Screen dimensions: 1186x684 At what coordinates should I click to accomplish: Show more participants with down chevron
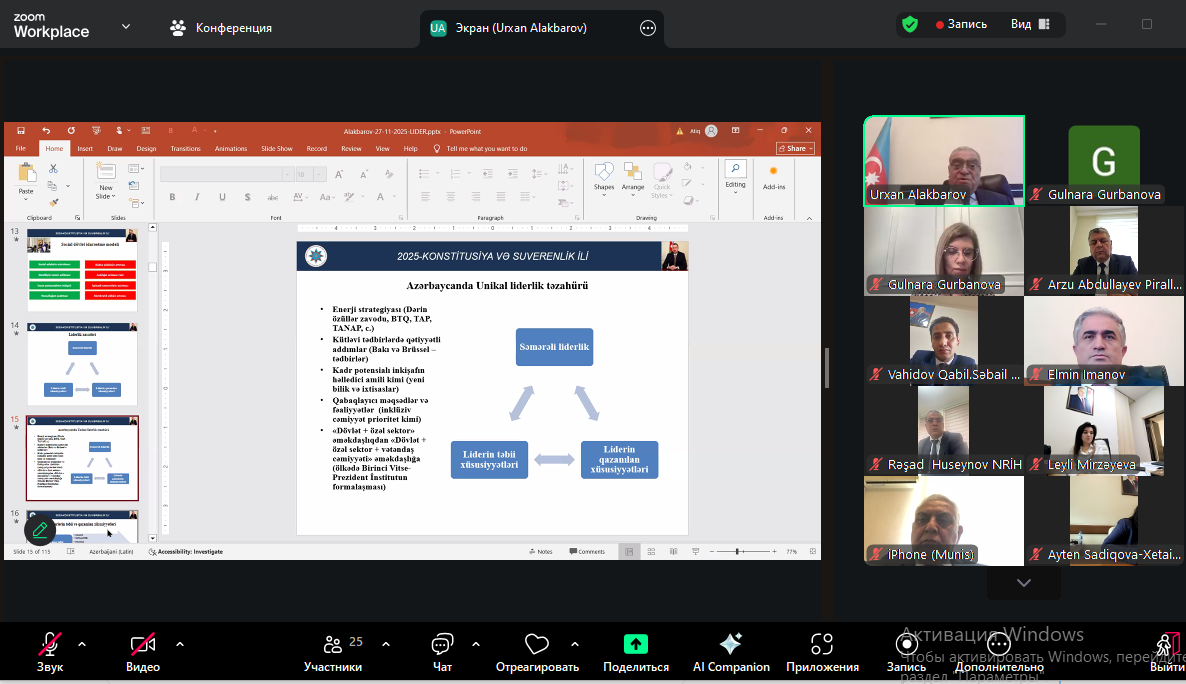tap(1023, 582)
